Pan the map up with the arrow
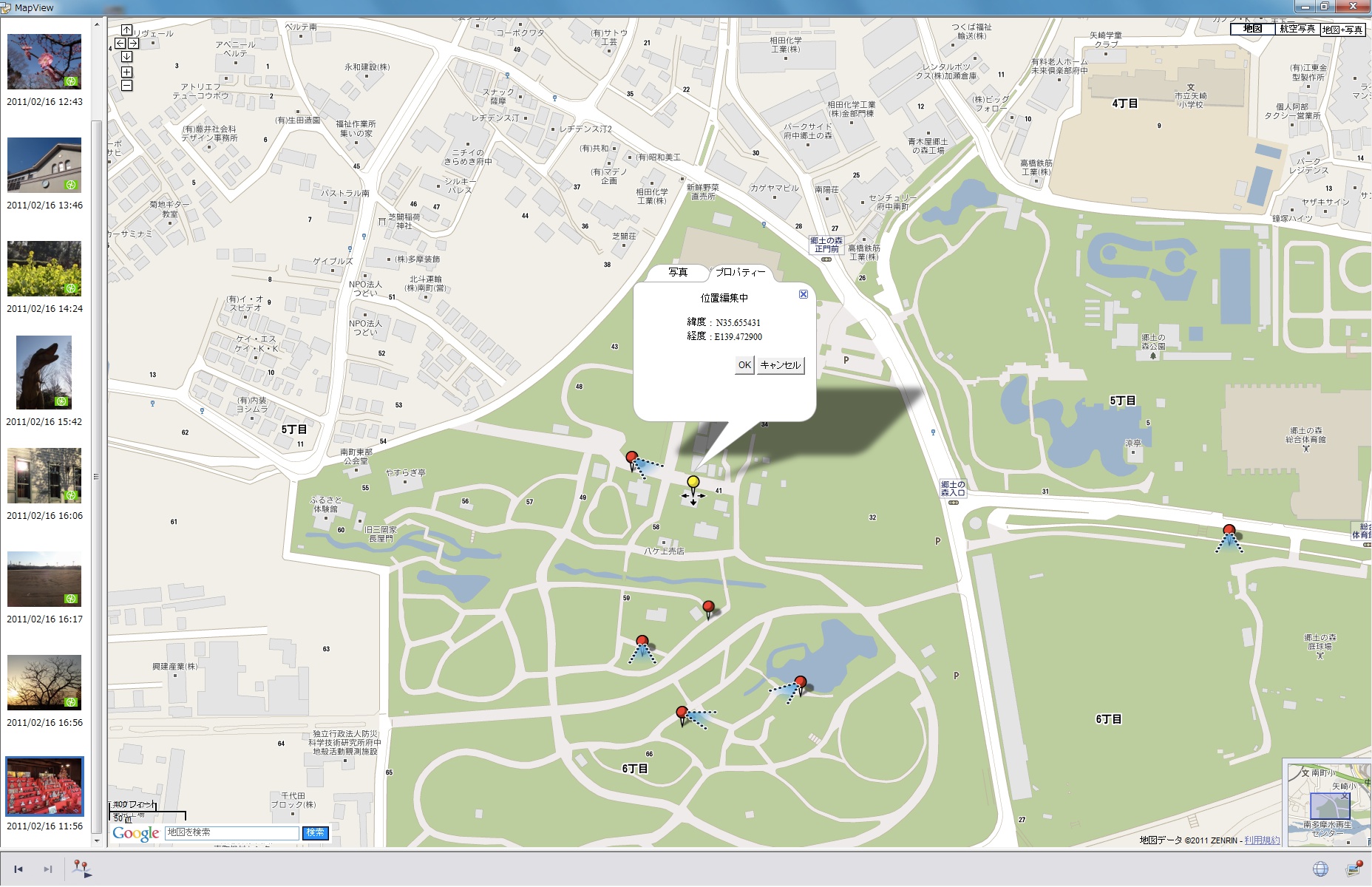 126,30
